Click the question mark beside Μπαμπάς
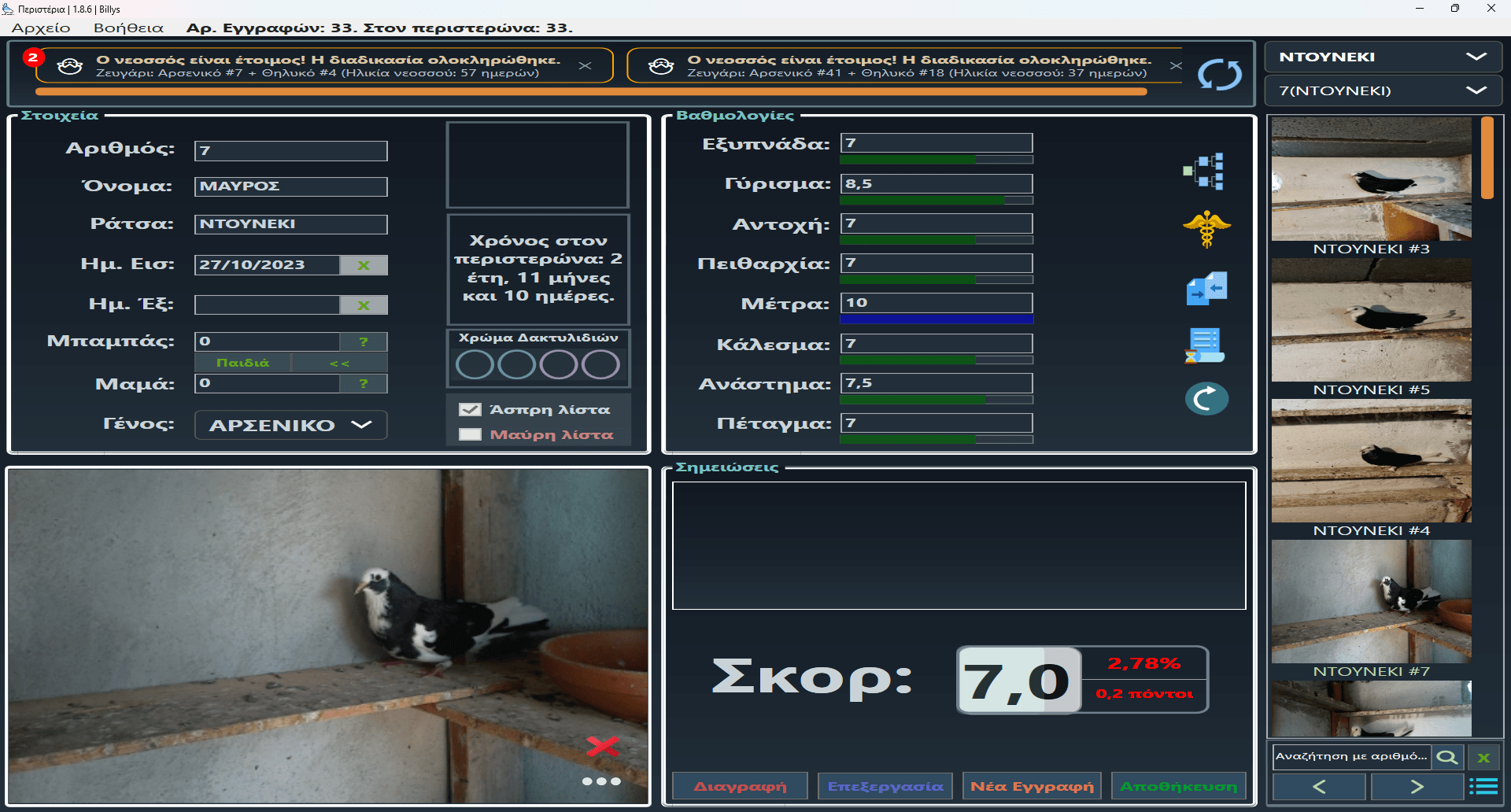 [x=364, y=341]
